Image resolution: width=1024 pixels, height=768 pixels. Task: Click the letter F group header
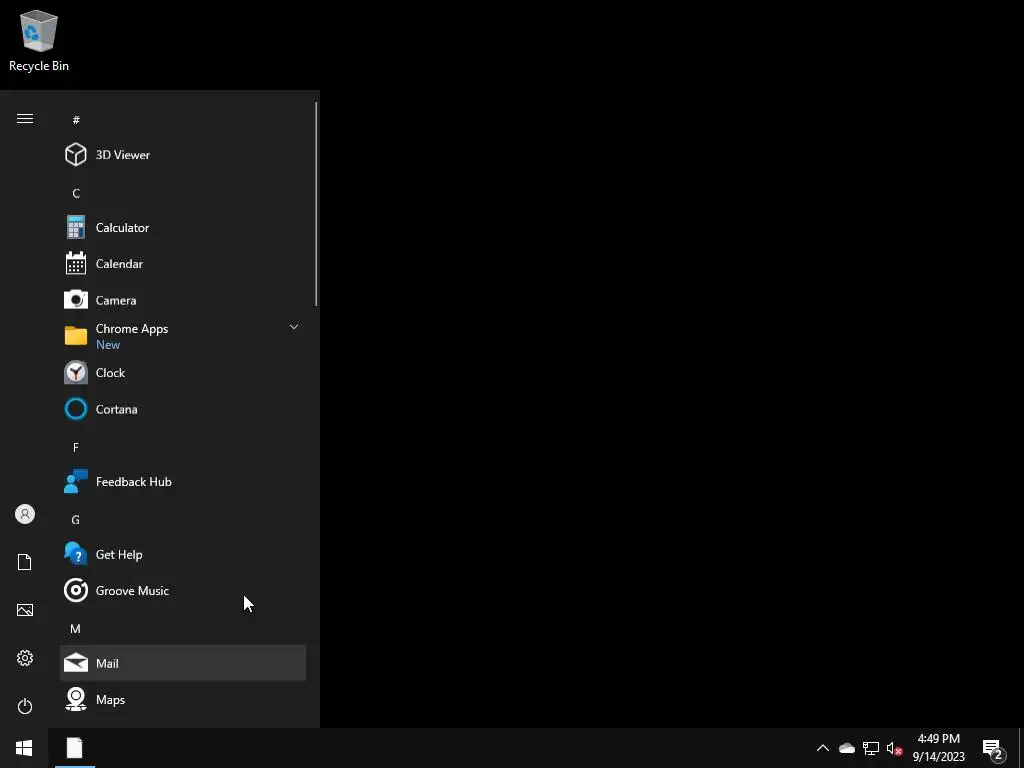(x=76, y=447)
